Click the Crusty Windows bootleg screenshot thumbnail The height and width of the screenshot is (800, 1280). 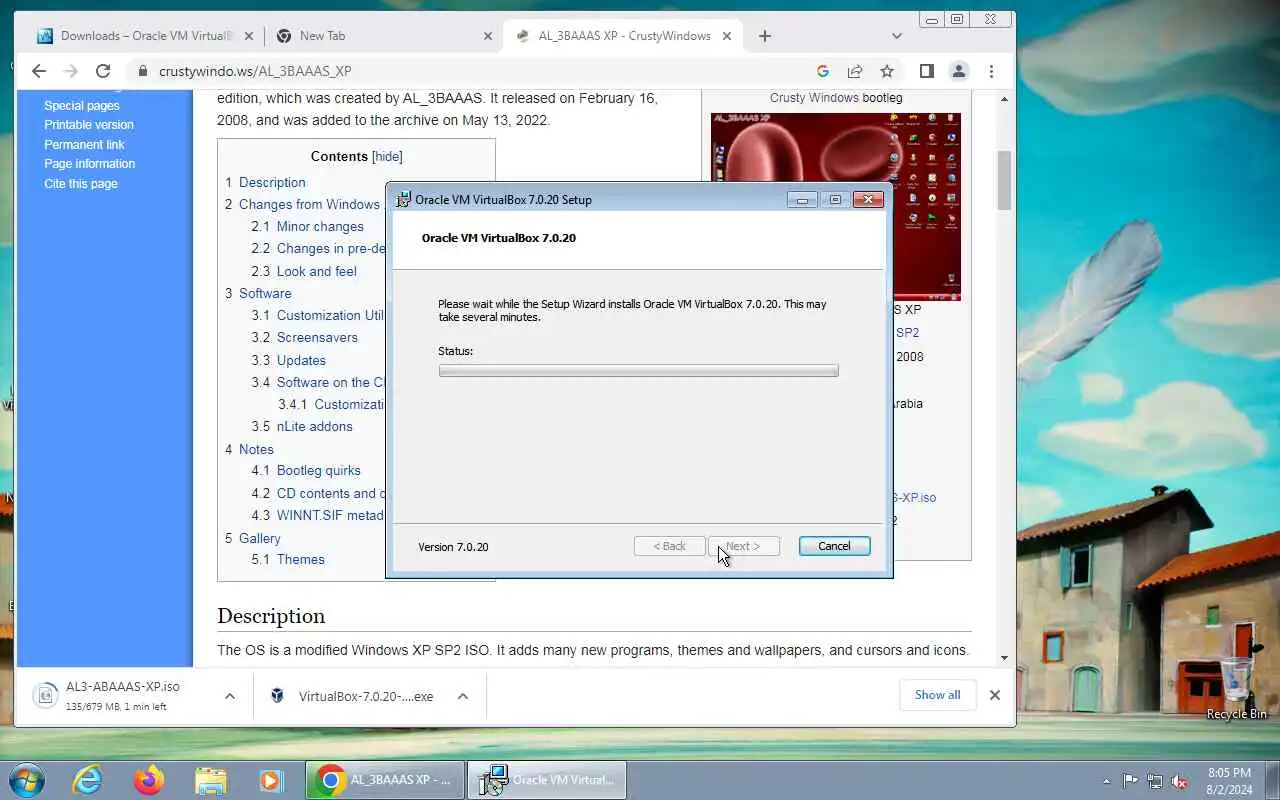pos(836,206)
